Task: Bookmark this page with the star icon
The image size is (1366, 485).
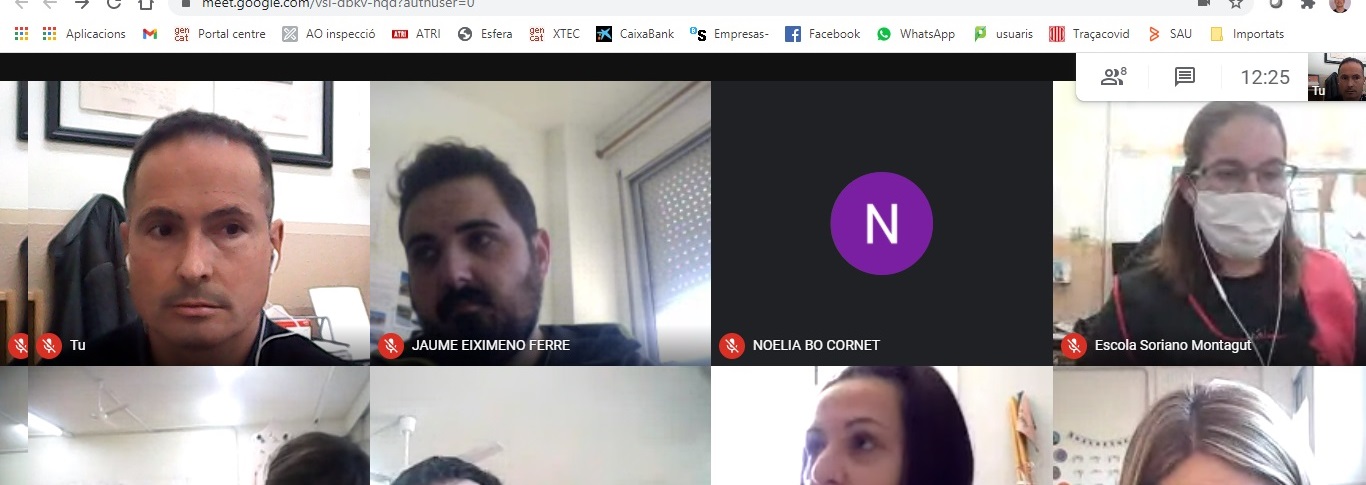Action: [1236, 4]
